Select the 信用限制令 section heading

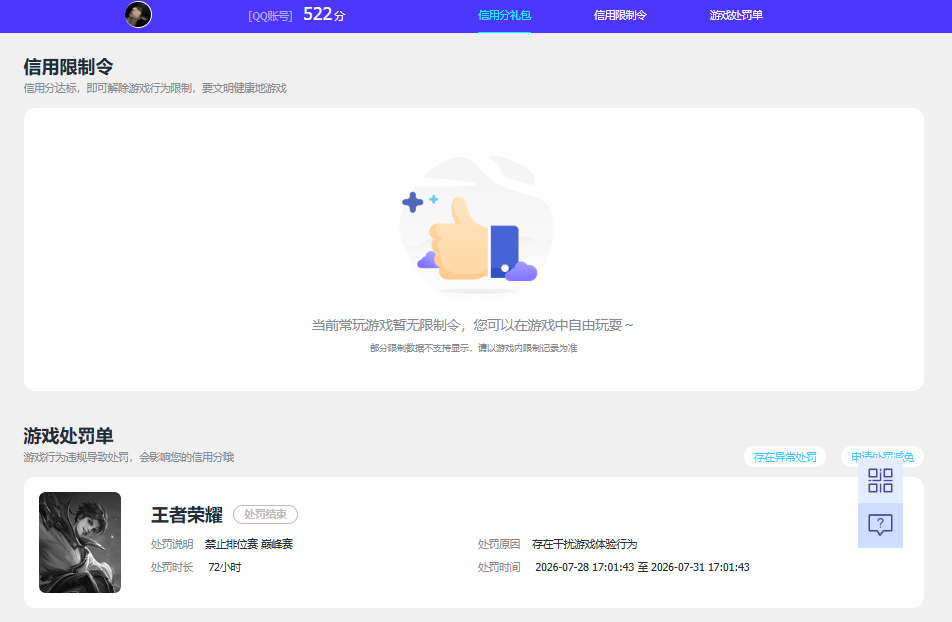[69, 67]
